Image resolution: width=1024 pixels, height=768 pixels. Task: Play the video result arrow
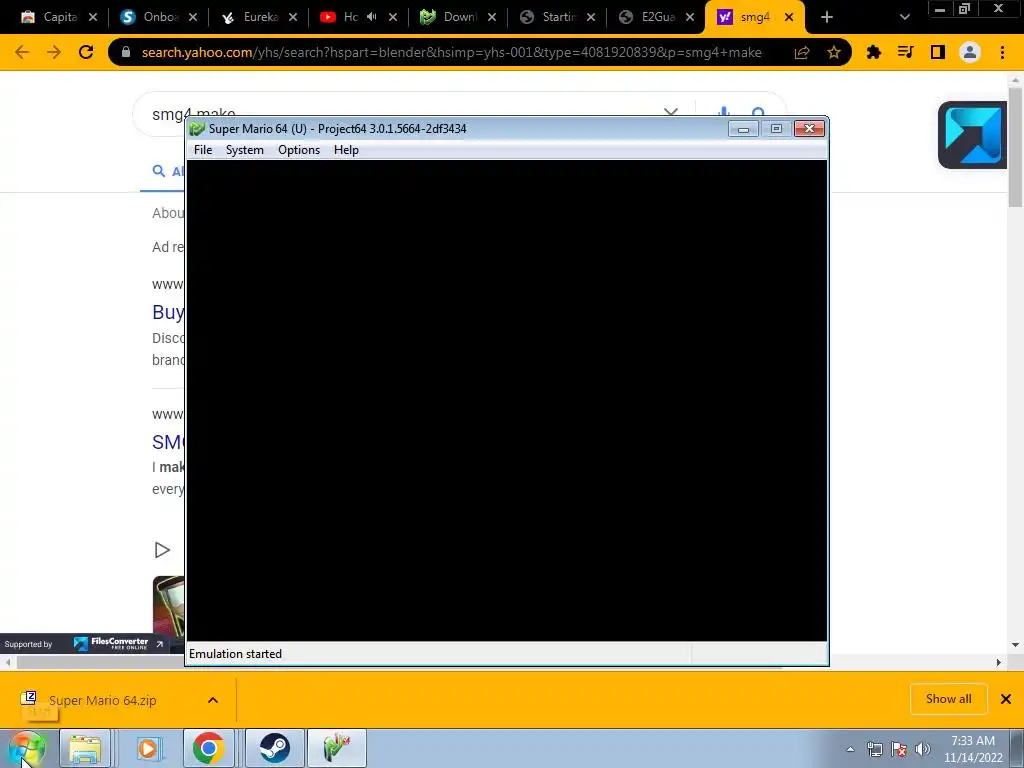click(162, 550)
